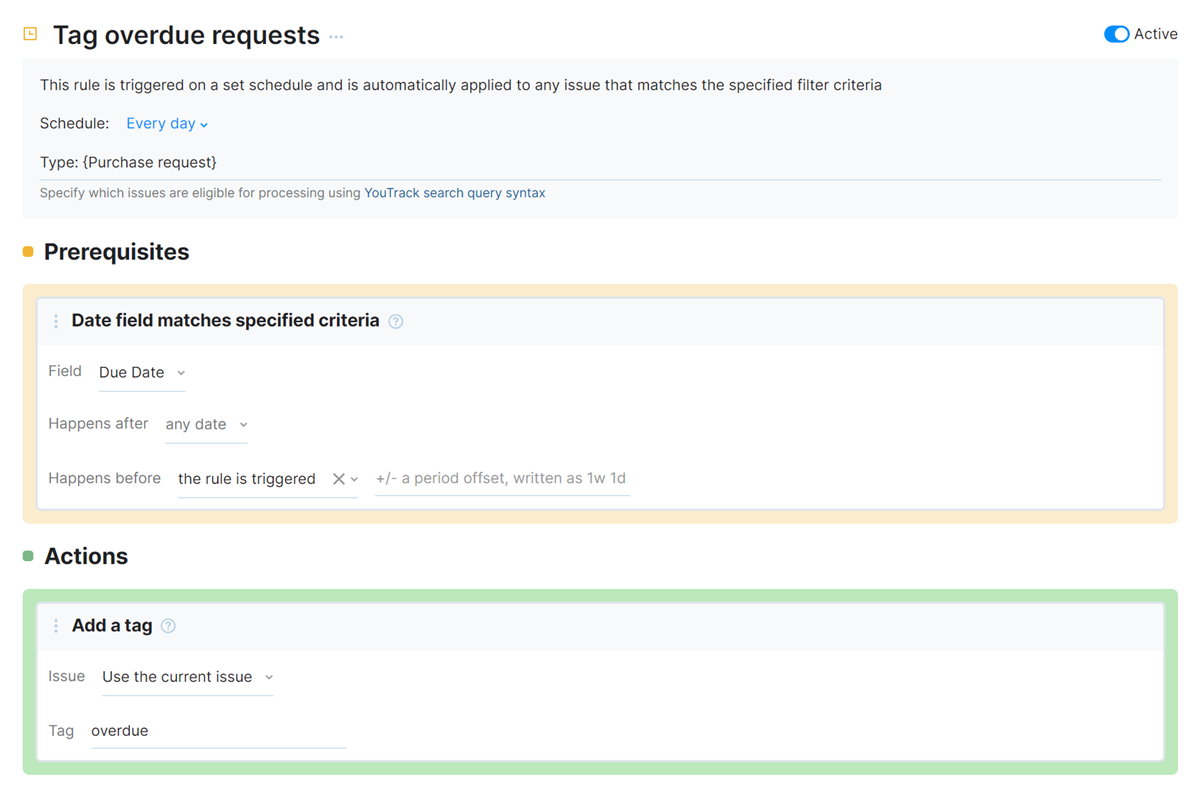Click the drag handle on the Add a tag block
Viewport: 1200px width, 789px height.
(x=57, y=625)
